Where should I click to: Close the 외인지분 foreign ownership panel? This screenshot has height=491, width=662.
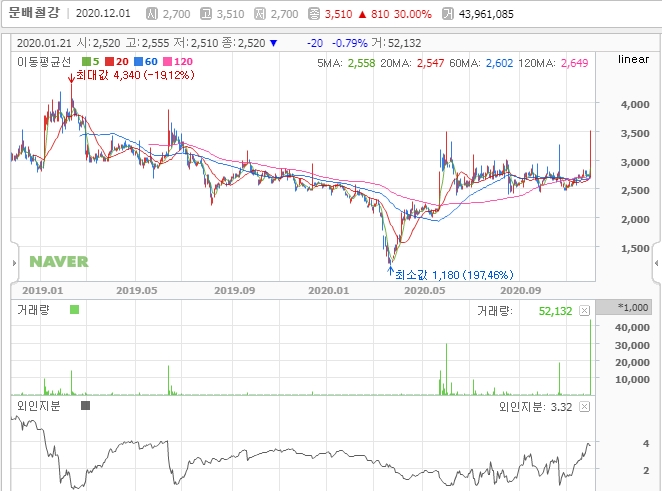tap(584, 407)
